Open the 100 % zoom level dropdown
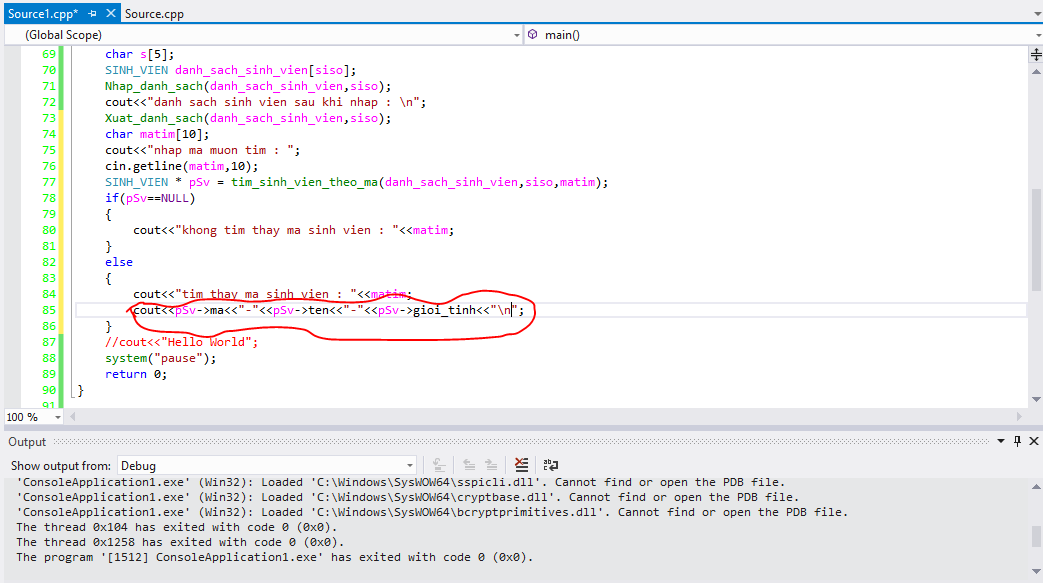 tap(57, 417)
